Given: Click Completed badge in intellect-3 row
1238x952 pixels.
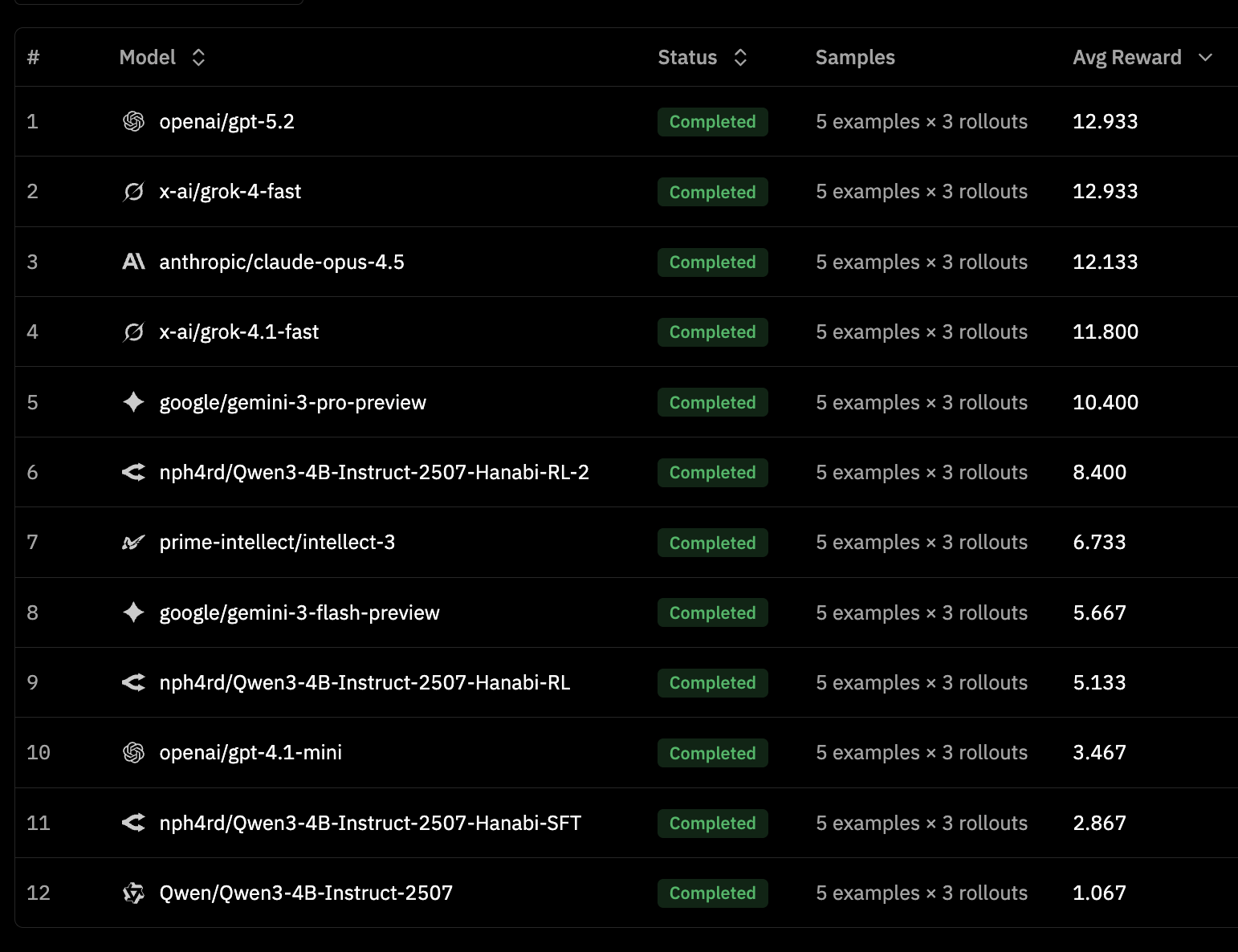Looking at the screenshot, I should coord(713,543).
